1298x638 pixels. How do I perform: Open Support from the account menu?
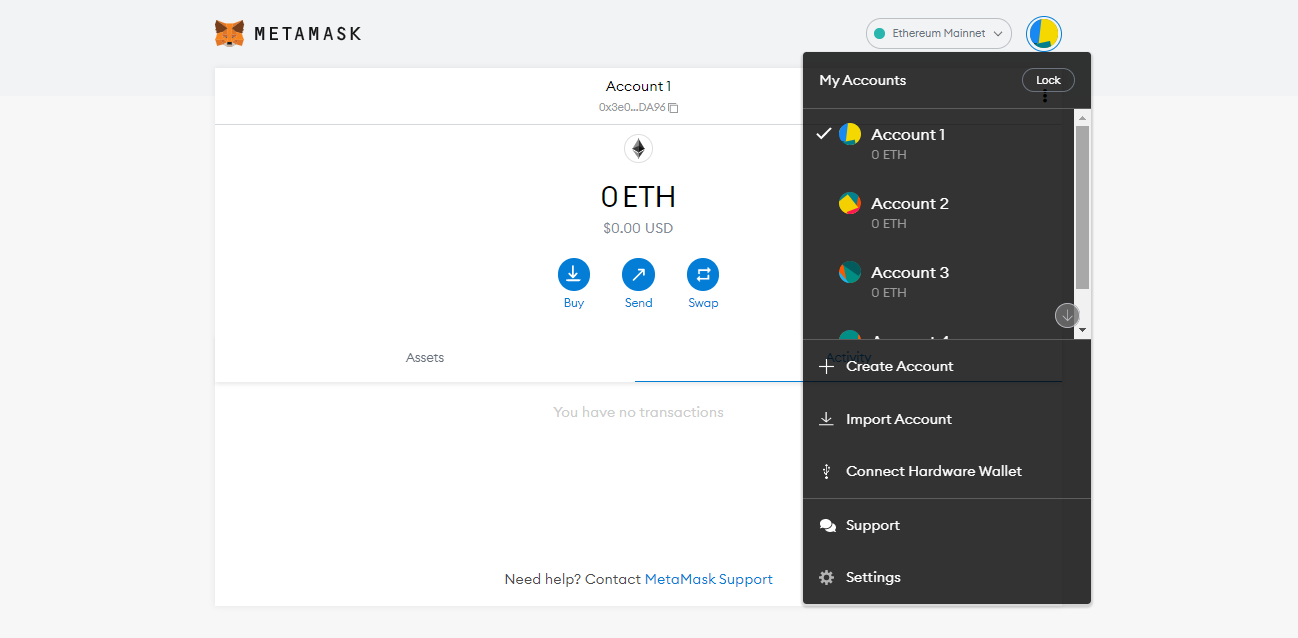[x=946, y=525]
